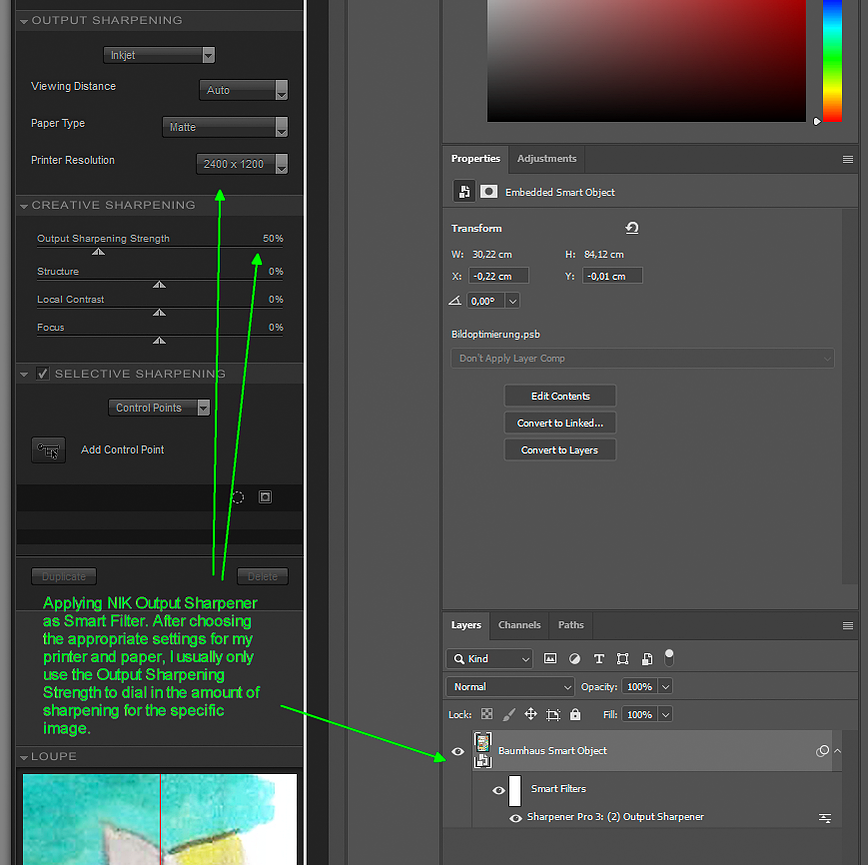Click the reset transform arrow icon

point(632,228)
